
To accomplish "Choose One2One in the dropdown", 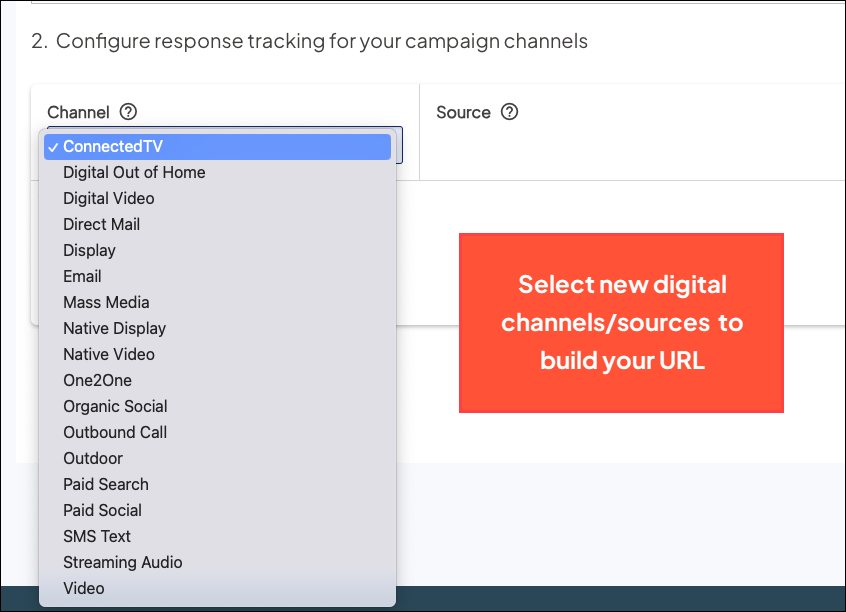I will click(97, 381).
